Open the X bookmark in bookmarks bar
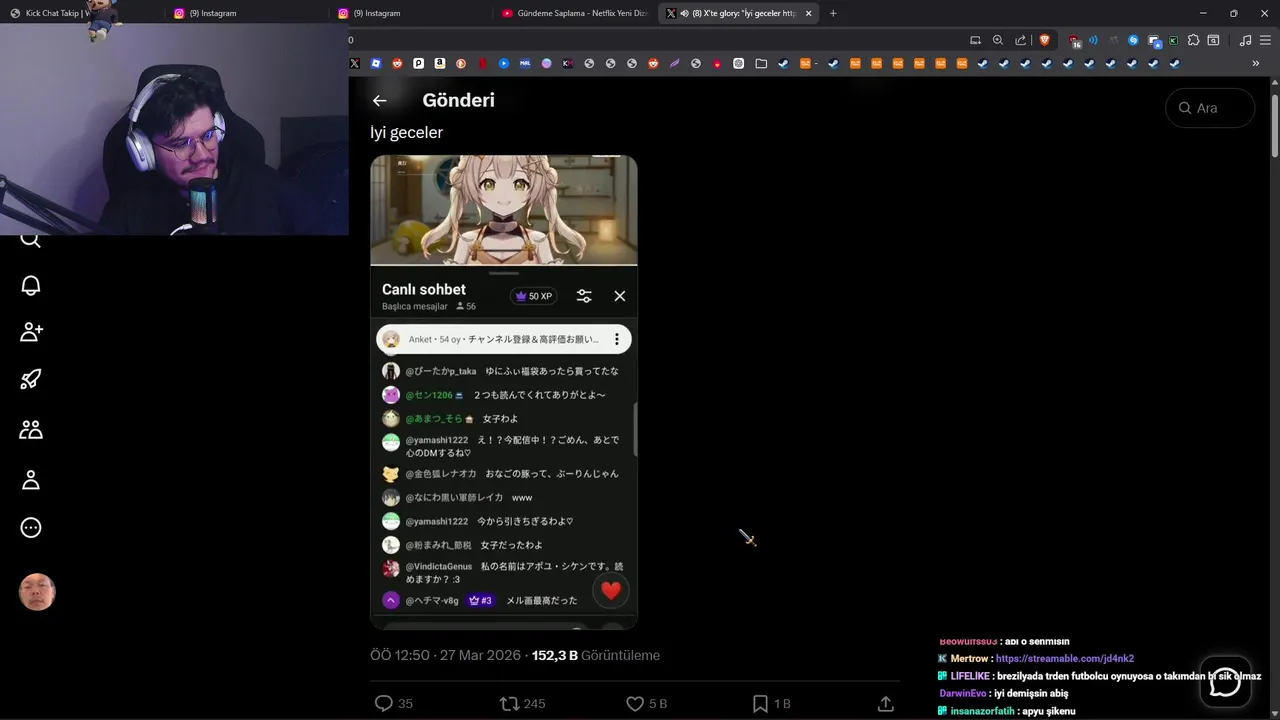 [x=354, y=63]
